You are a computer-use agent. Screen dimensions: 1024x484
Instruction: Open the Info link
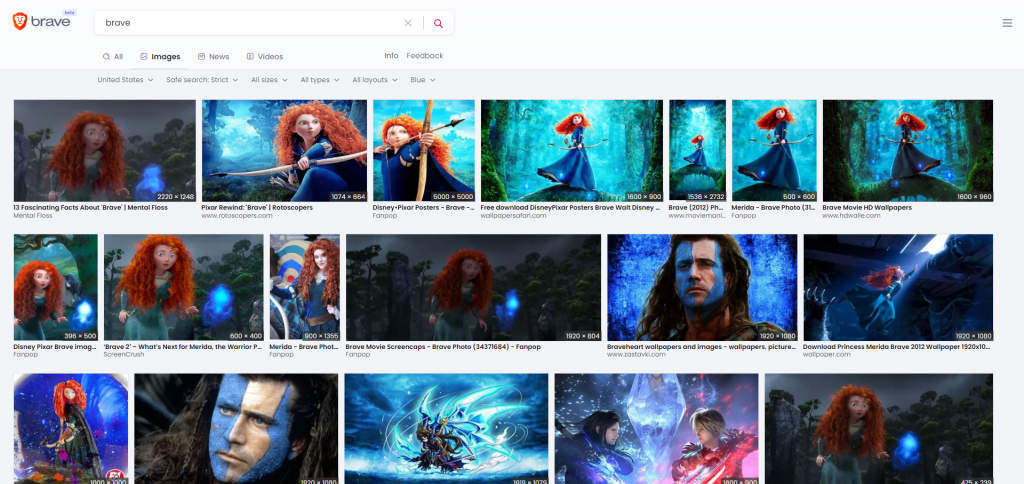pos(391,56)
